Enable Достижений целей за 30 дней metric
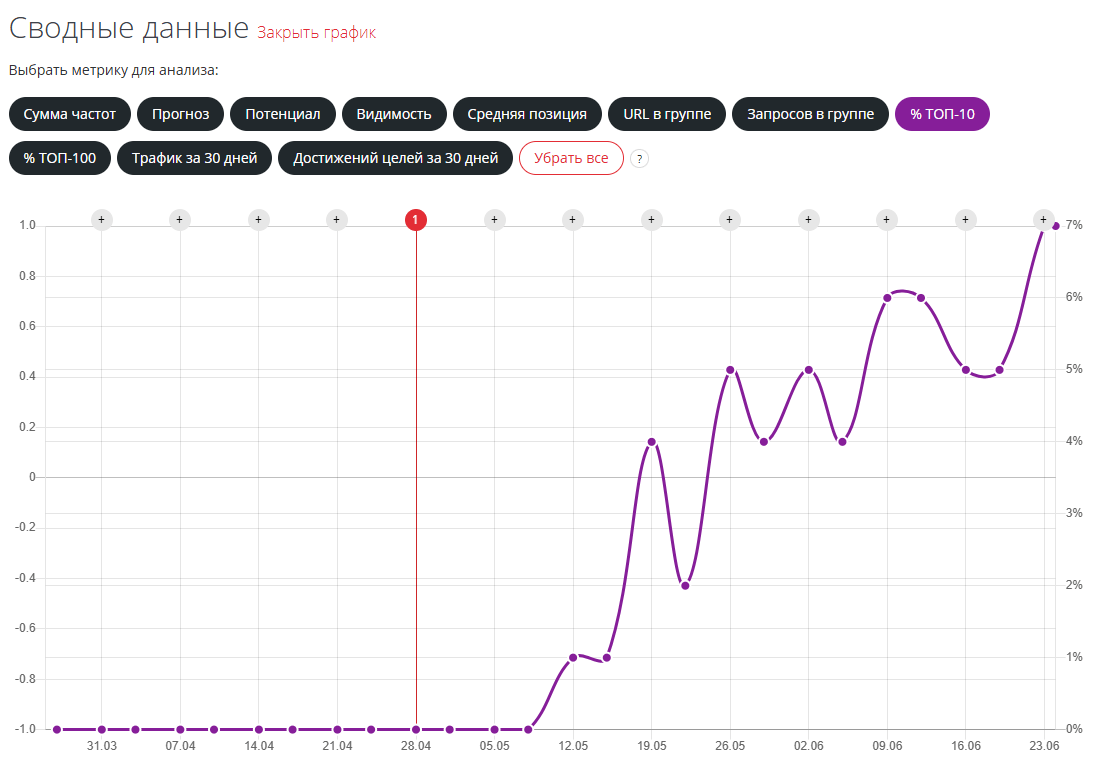Viewport: 1105px width, 777px height. point(395,158)
